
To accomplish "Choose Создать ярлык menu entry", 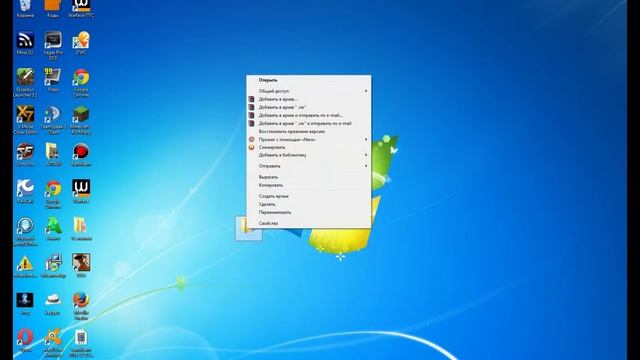I will tap(309, 196).
